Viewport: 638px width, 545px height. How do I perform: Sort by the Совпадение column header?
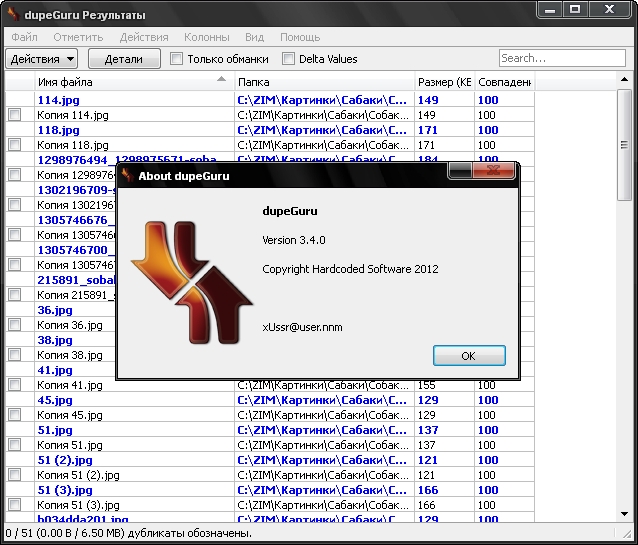tap(505, 82)
